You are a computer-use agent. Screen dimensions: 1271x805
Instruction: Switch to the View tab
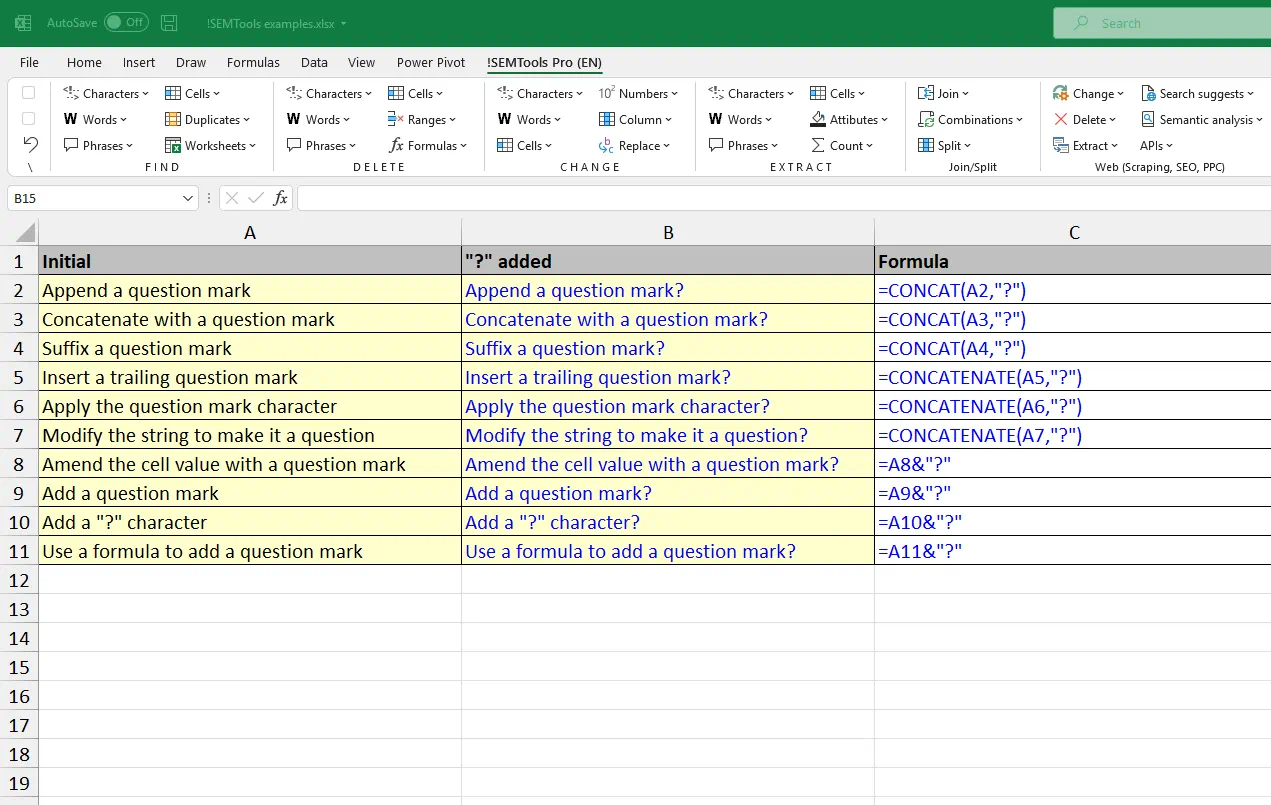pyautogui.click(x=361, y=62)
